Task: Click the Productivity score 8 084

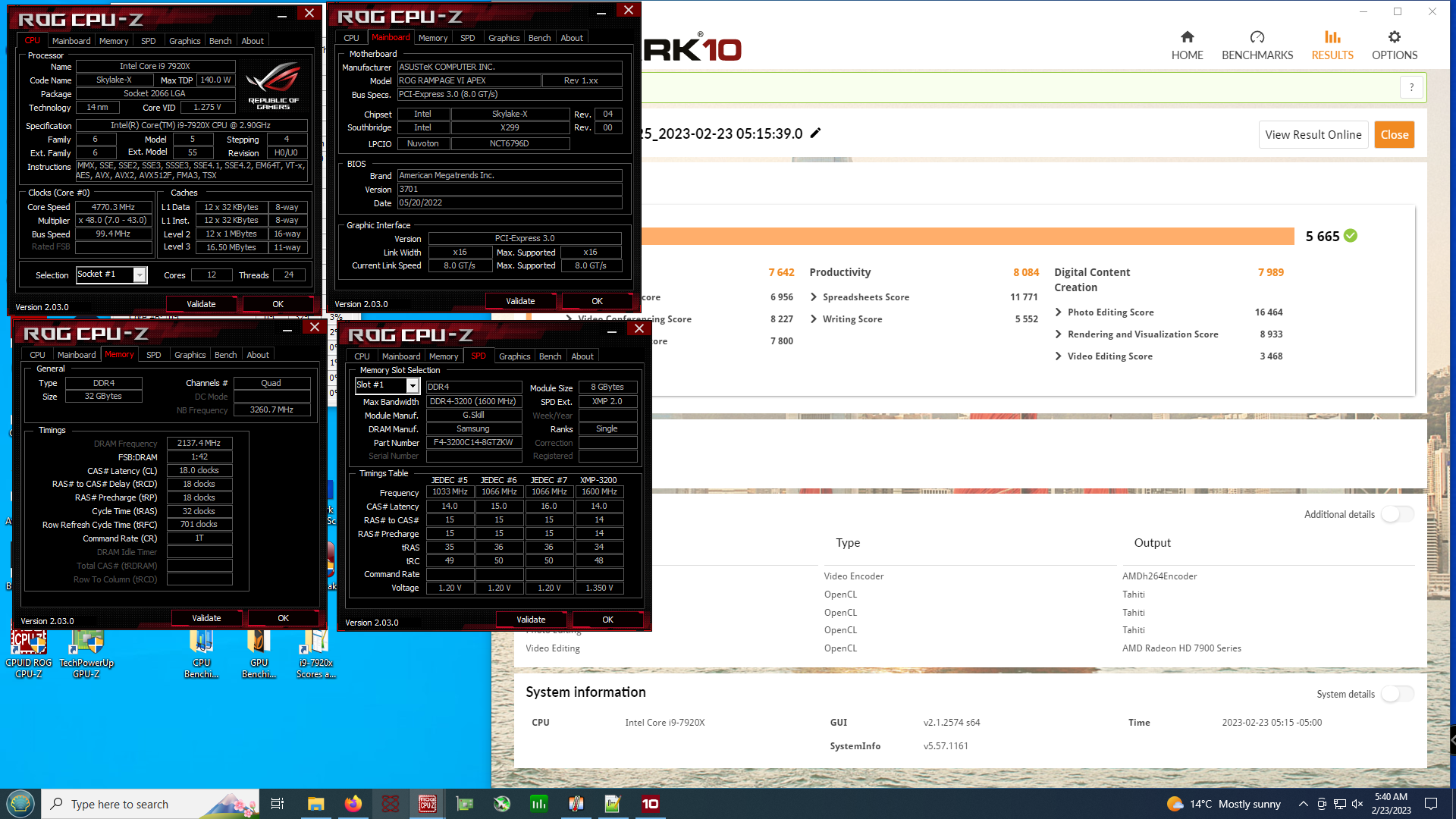Action: 1026,272
